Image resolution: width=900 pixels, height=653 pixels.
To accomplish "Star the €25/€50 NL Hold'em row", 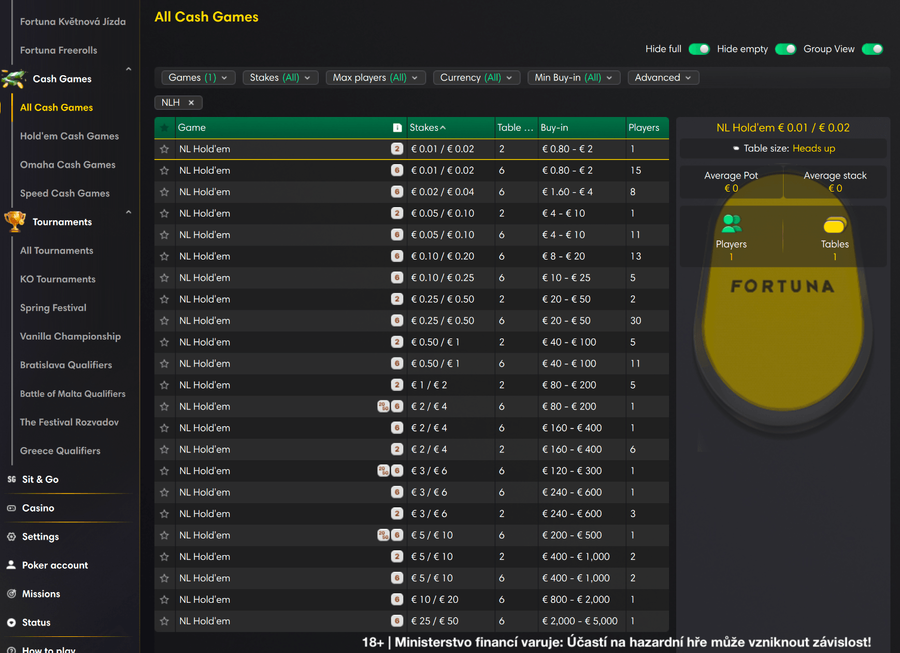I will (165, 621).
